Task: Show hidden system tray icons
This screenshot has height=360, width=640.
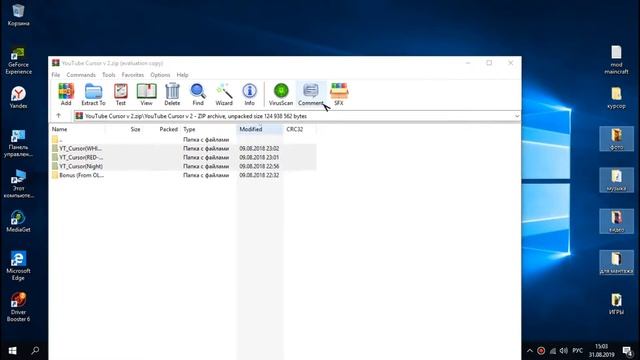Action: (529, 351)
